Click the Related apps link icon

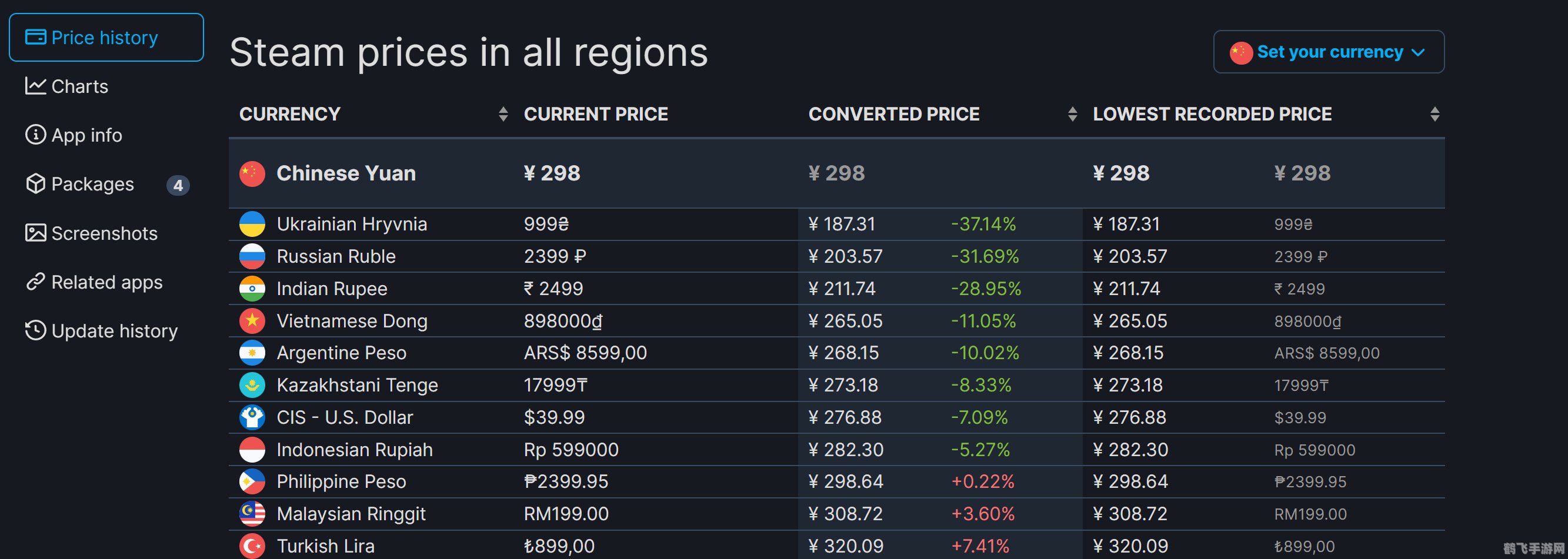pos(36,282)
